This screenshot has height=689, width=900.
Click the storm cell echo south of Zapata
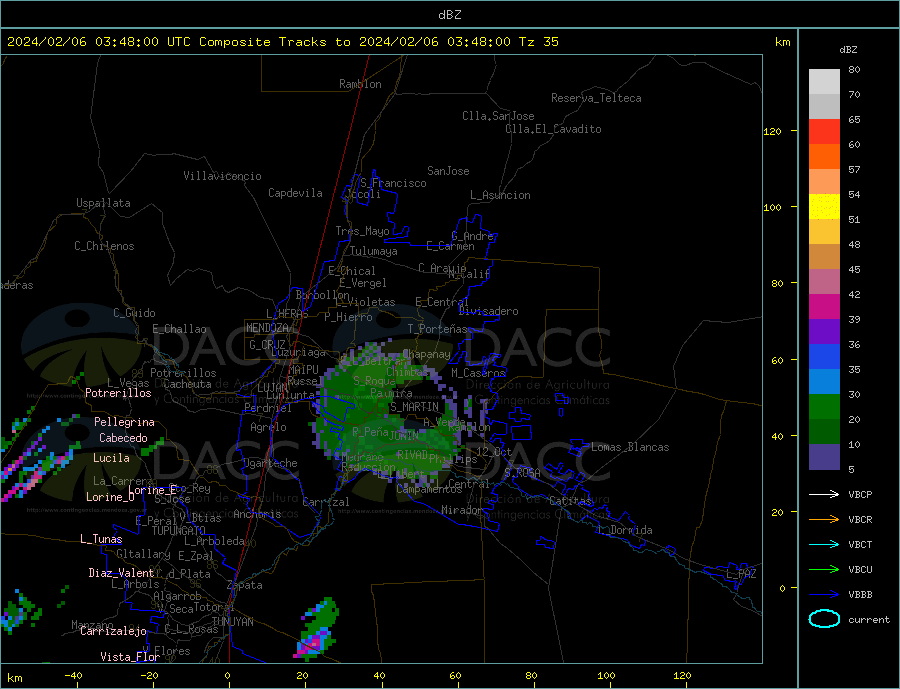coord(317,629)
